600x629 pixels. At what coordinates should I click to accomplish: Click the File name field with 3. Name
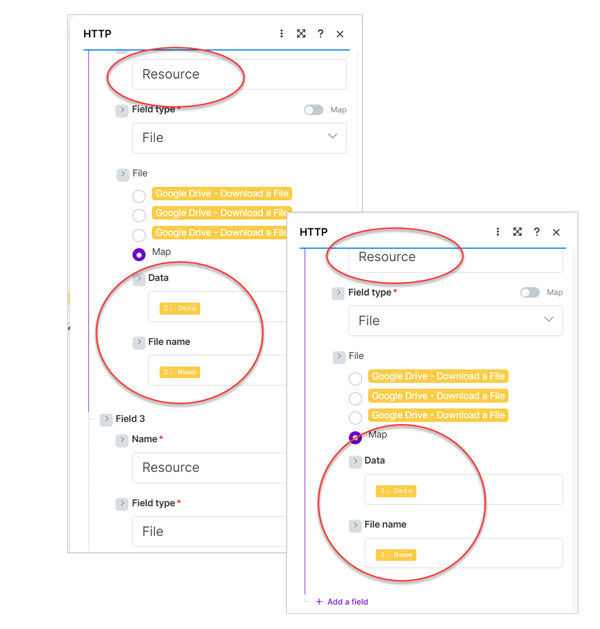(463, 554)
